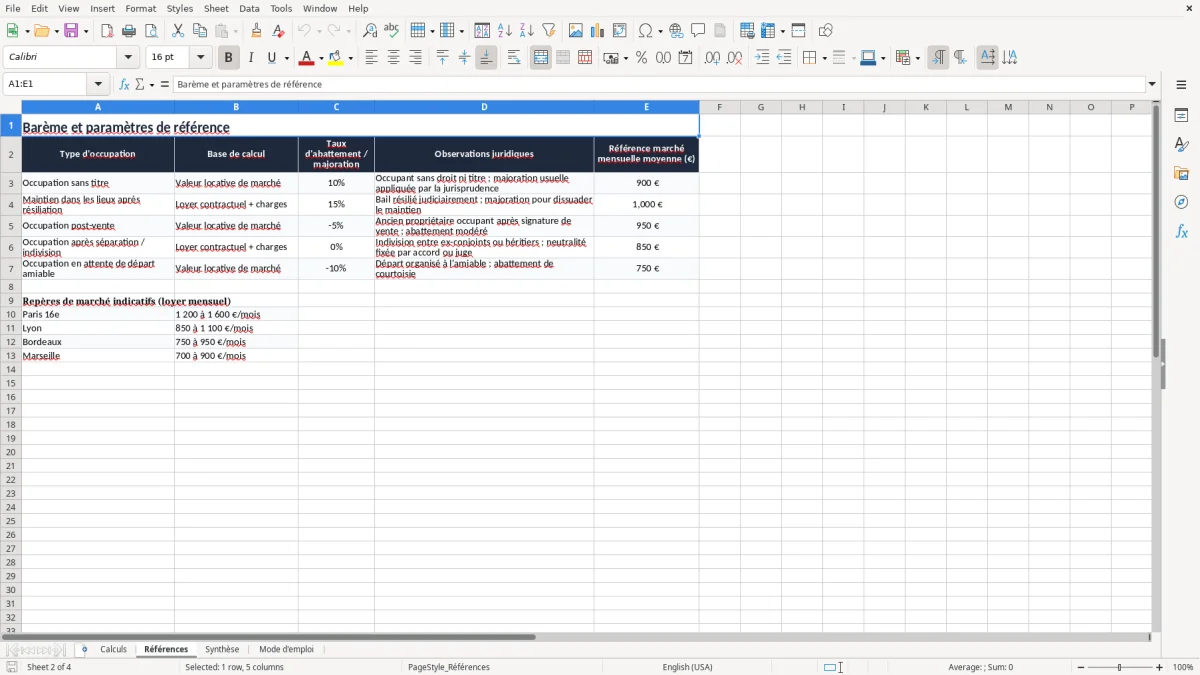
Task: Toggle Underline formatting
Action: click(271, 58)
